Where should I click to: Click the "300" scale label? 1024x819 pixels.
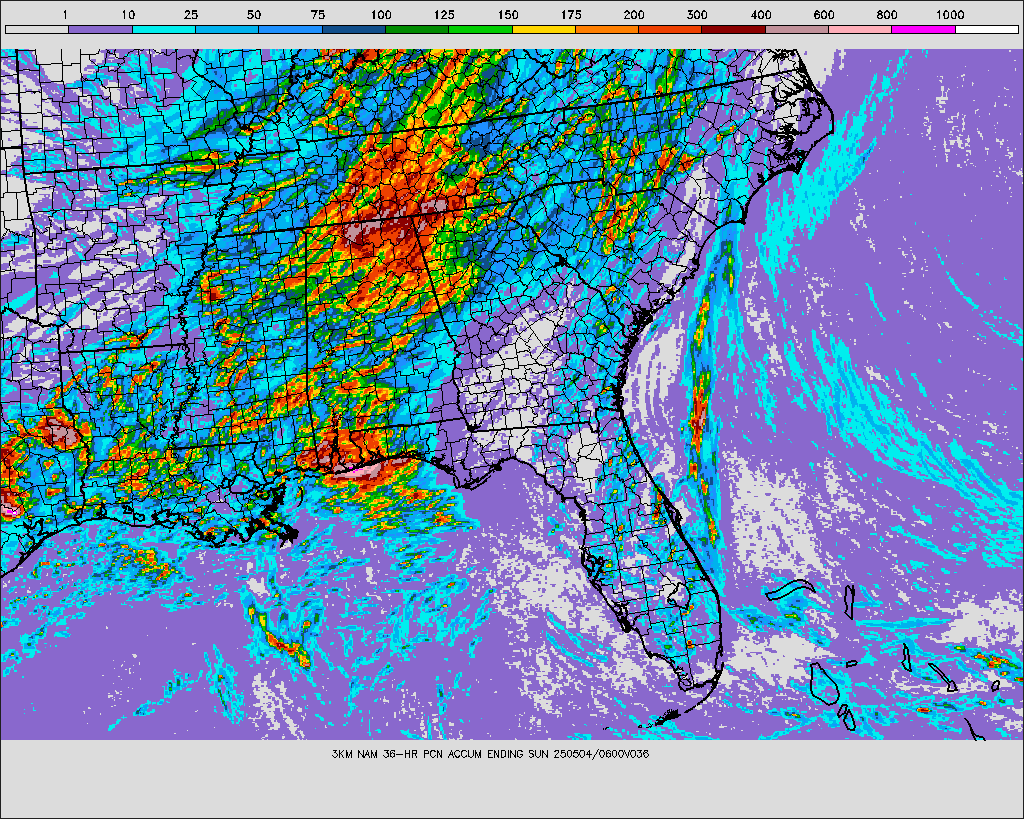pyautogui.click(x=697, y=14)
